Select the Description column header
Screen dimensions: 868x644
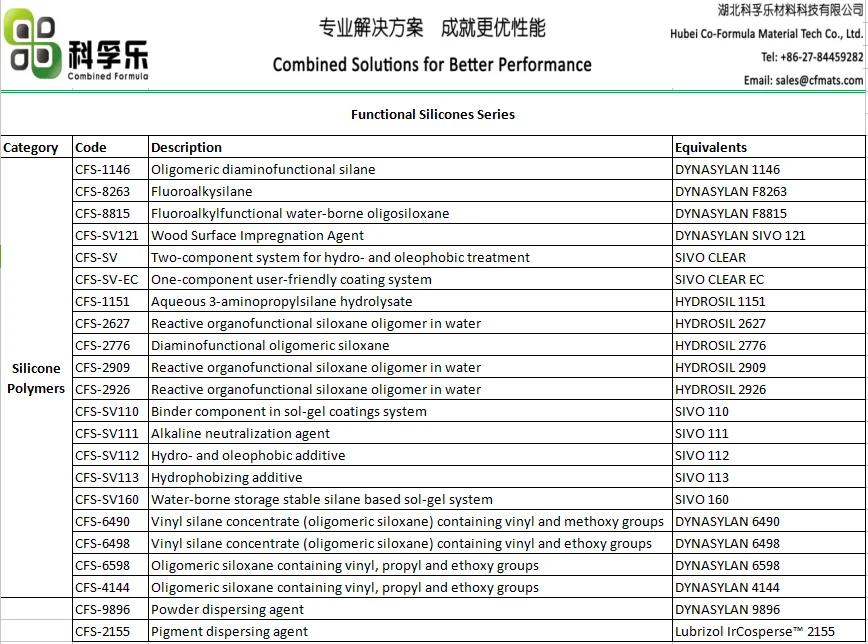point(187,148)
